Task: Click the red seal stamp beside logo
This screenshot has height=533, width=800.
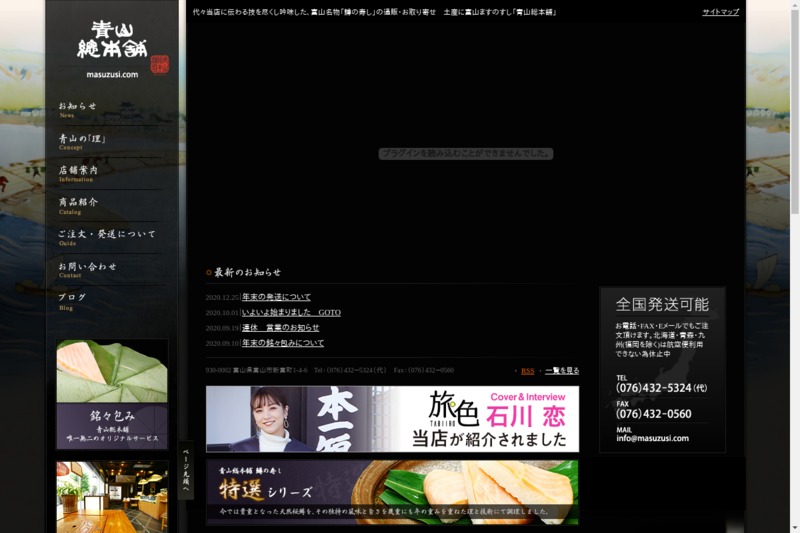Action: [160, 64]
